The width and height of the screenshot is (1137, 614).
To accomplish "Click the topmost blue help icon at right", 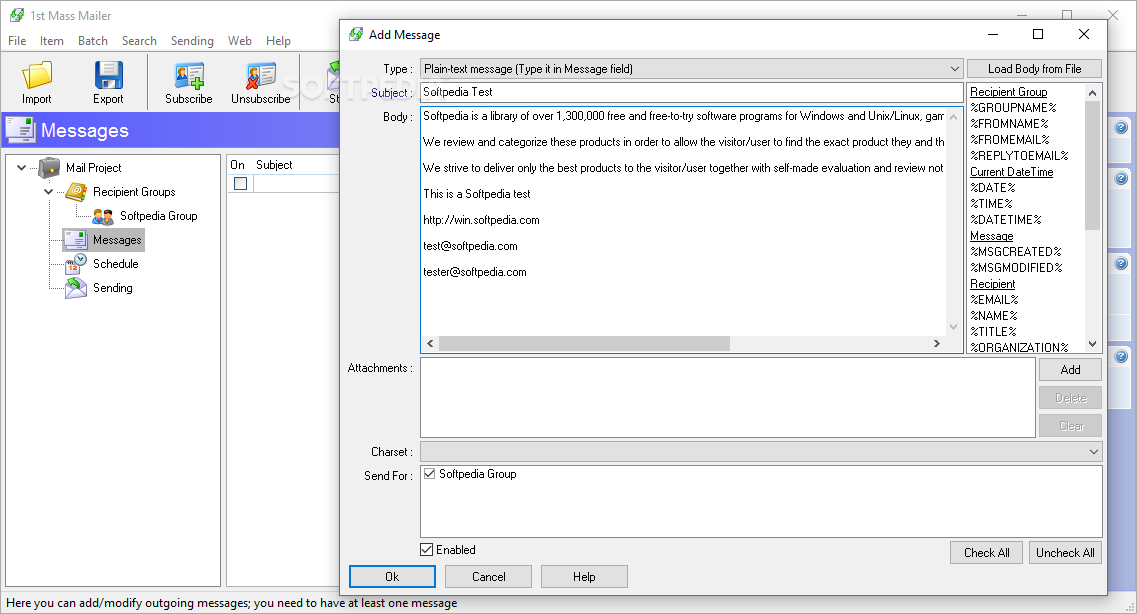I will click(x=1121, y=128).
